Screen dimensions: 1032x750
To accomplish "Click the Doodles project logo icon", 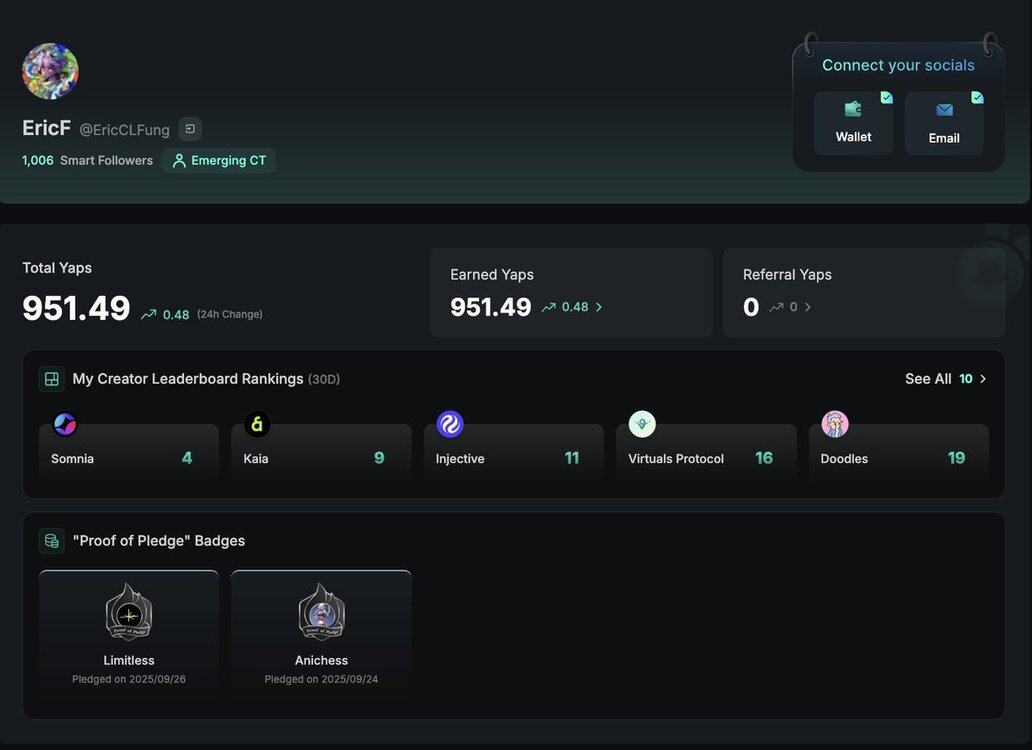I will coord(835,424).
